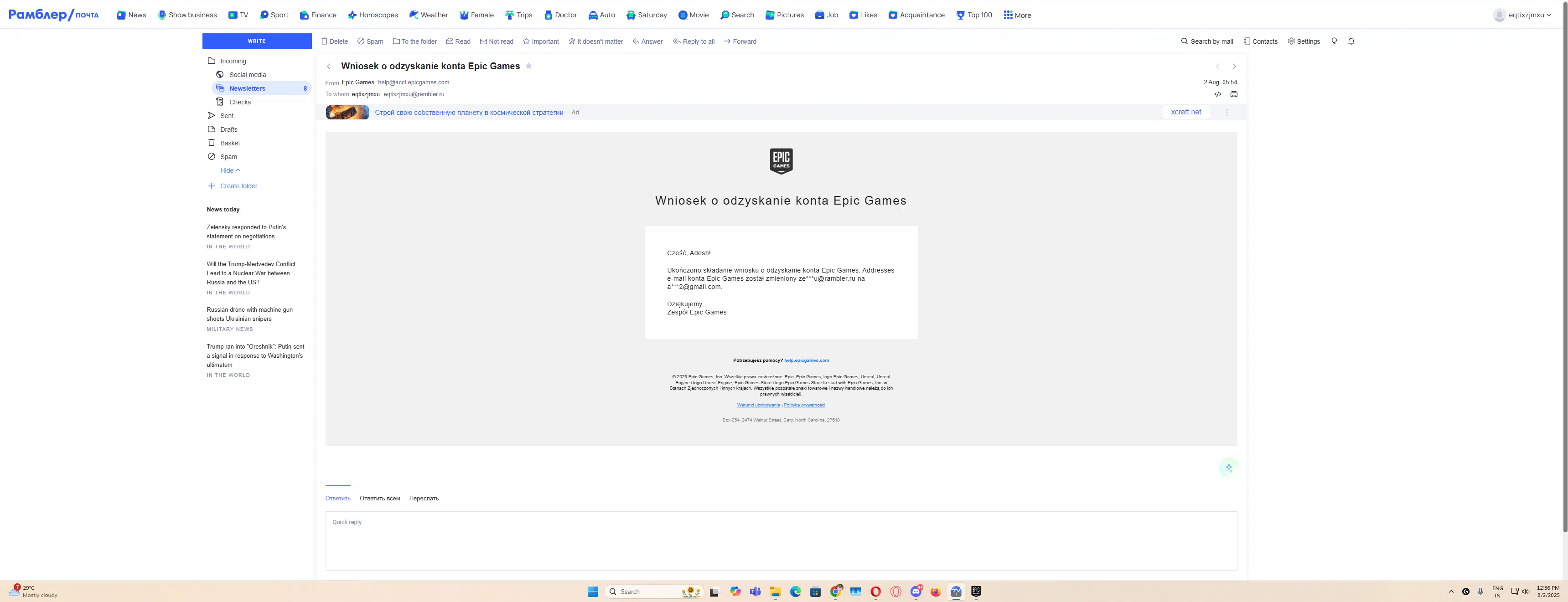Open mail Settings
1568x602 pixels.
click(1304, 41)
